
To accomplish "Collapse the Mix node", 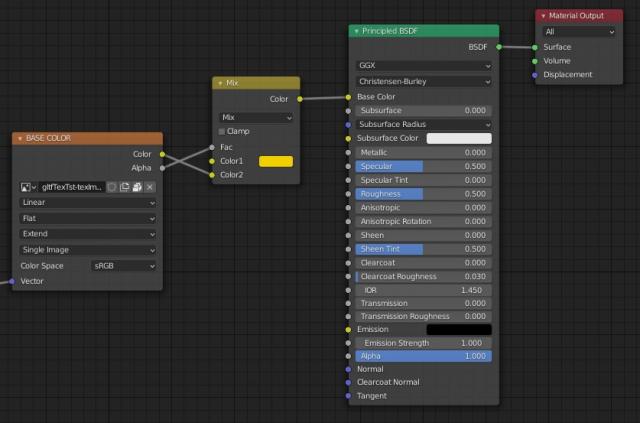I will coord(220,83).
